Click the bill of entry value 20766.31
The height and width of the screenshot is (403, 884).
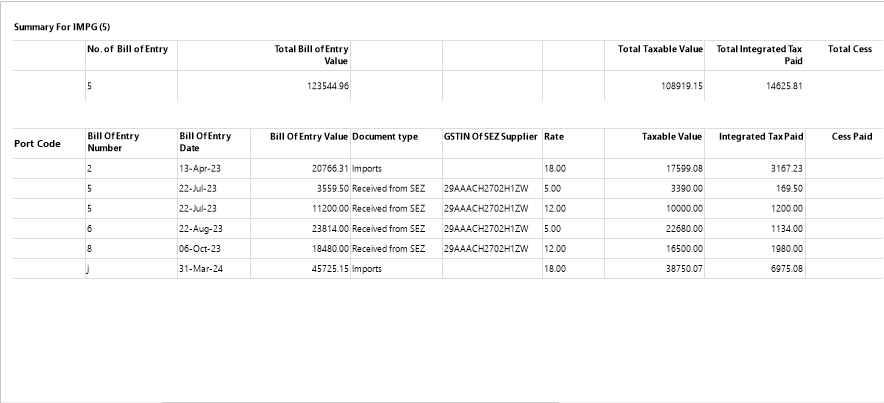320,169
